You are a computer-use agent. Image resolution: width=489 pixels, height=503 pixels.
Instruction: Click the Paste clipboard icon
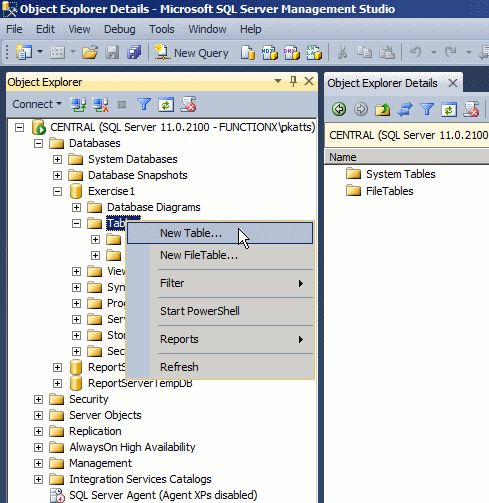tap(387, 52)
